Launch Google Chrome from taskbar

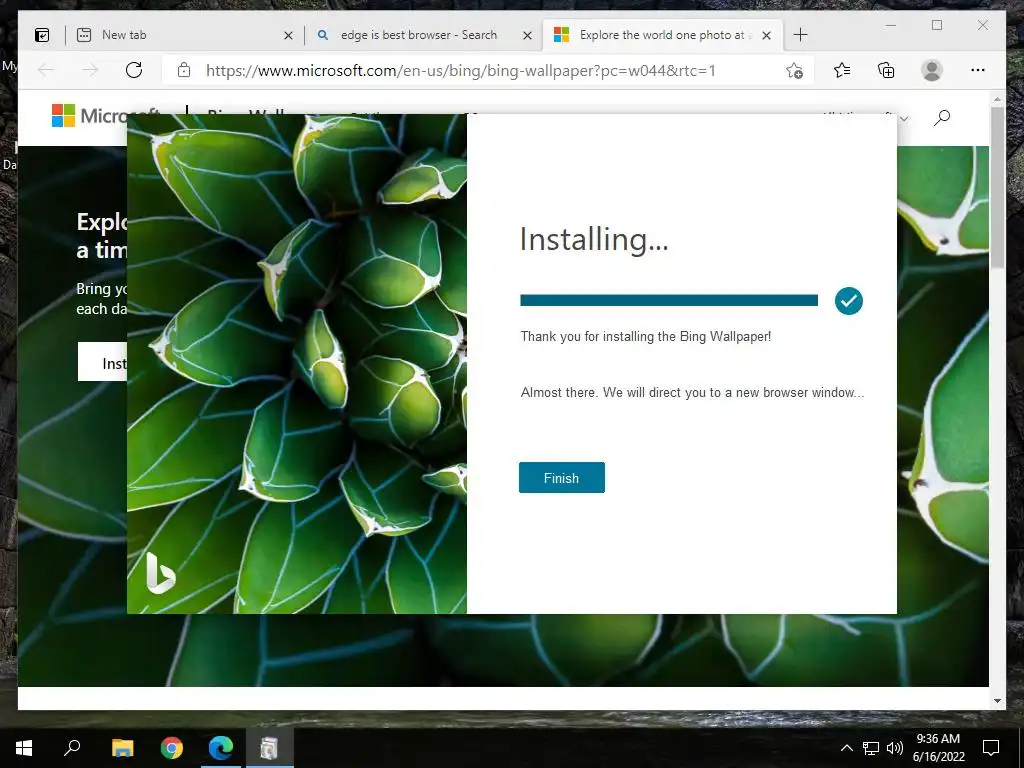pos(172,748)
